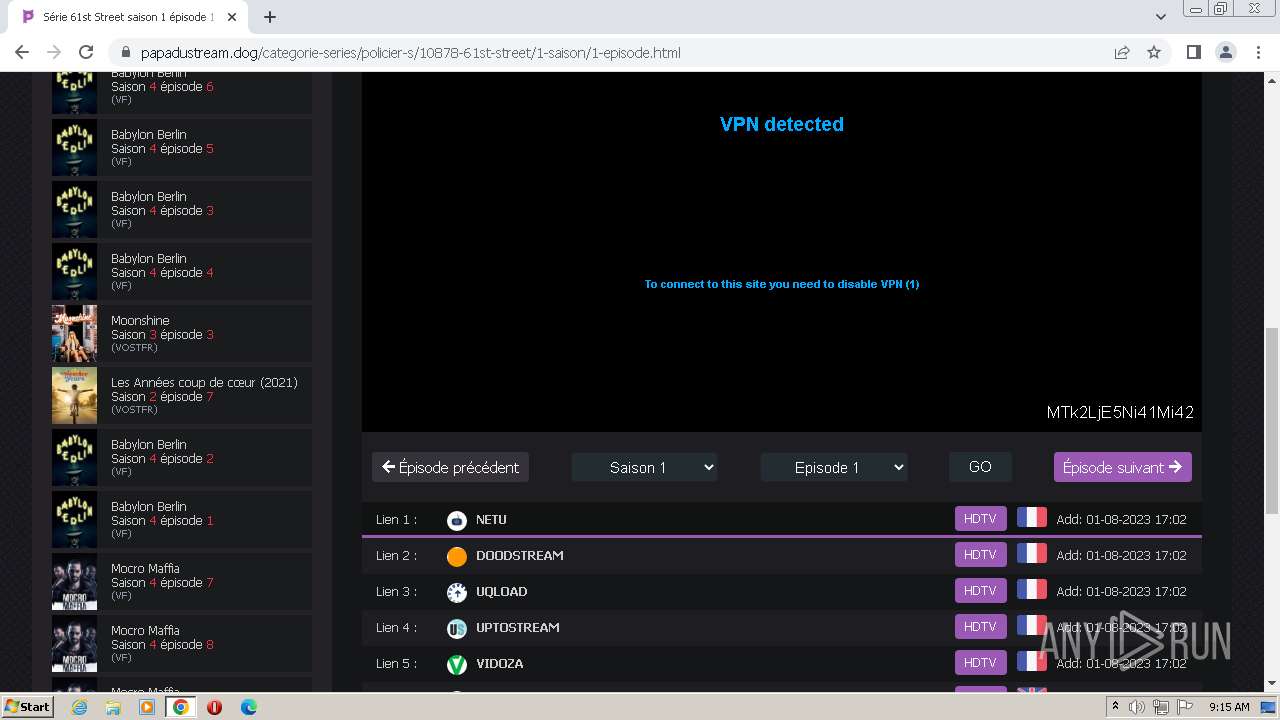Open Babylon Berlin Saison 4 épisode 1
The image size is (1280, 720).
182,519
